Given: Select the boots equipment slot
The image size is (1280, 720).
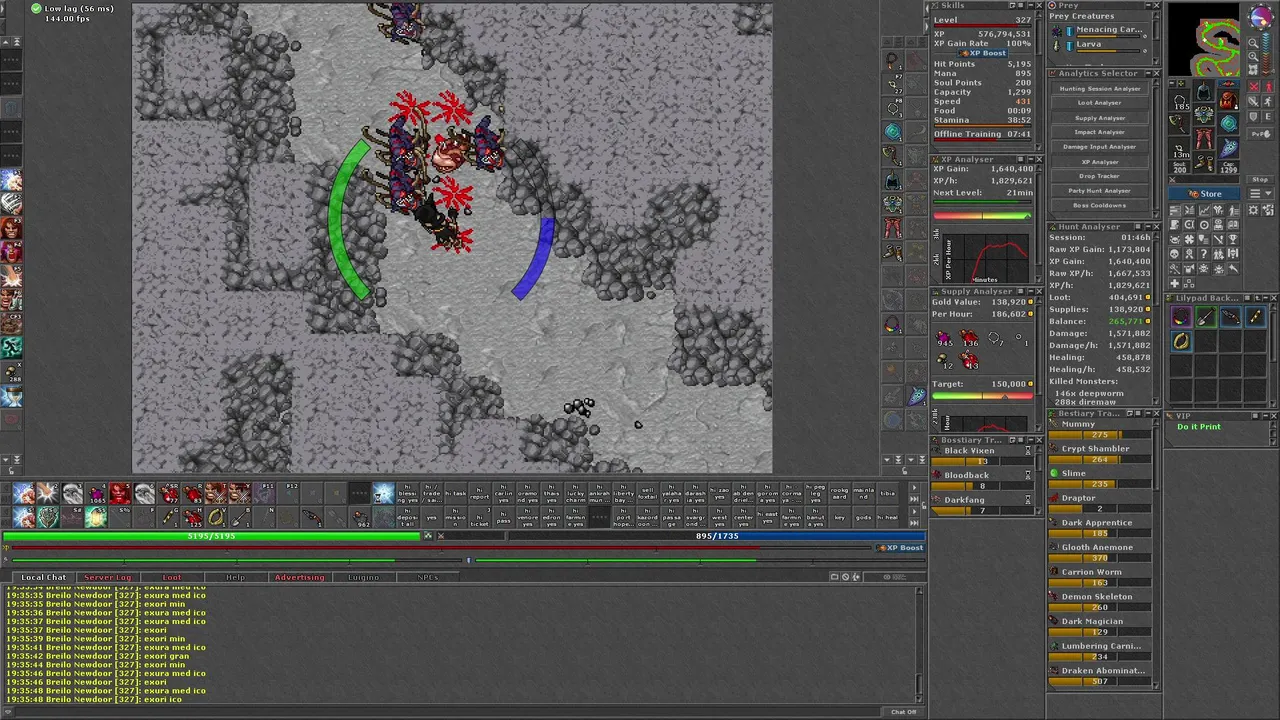Looking at the screenshot, I should click(1204, 162).
